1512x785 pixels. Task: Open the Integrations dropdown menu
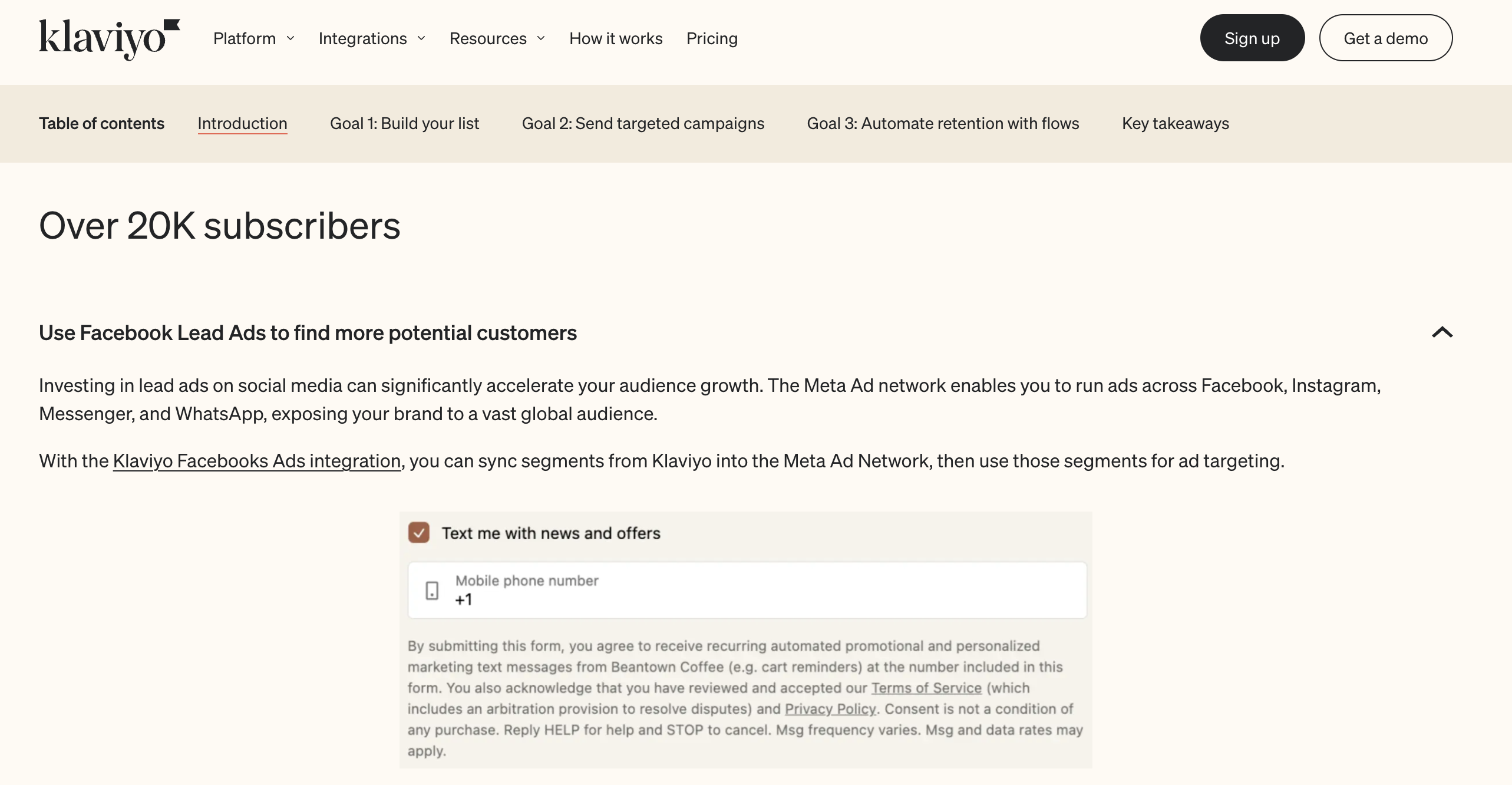(372, 39)
